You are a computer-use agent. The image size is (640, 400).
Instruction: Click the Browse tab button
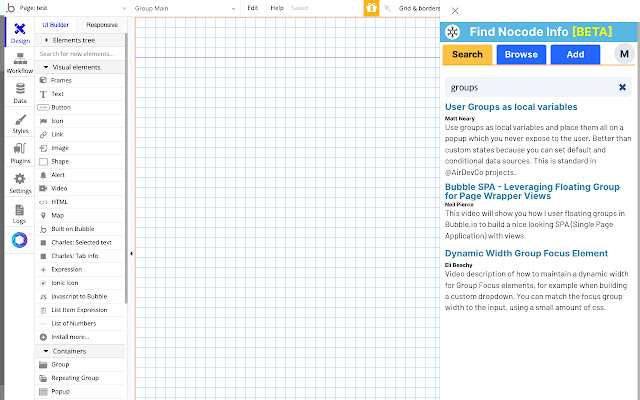click(x=521, y=54)
